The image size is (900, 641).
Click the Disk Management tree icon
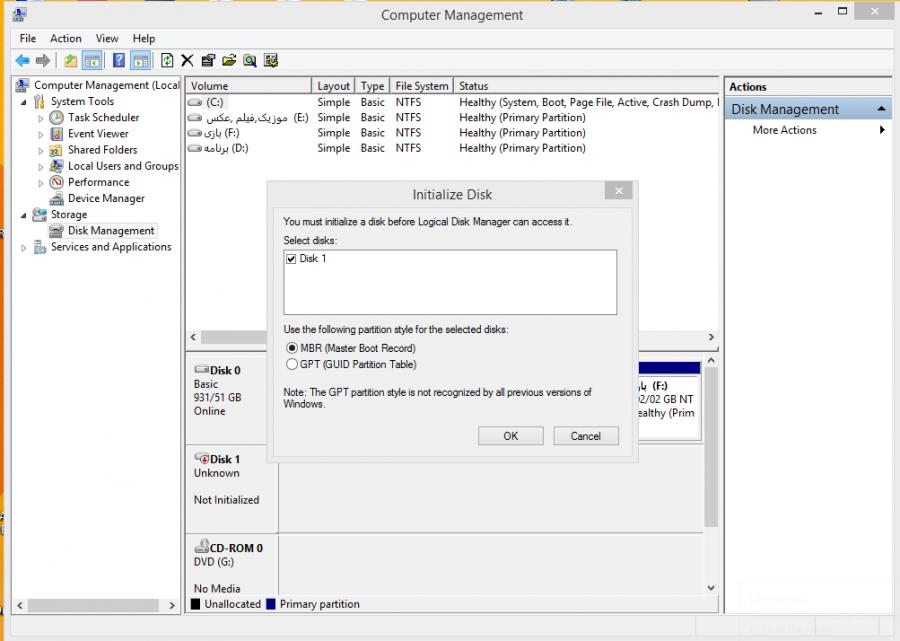point(56,231)
